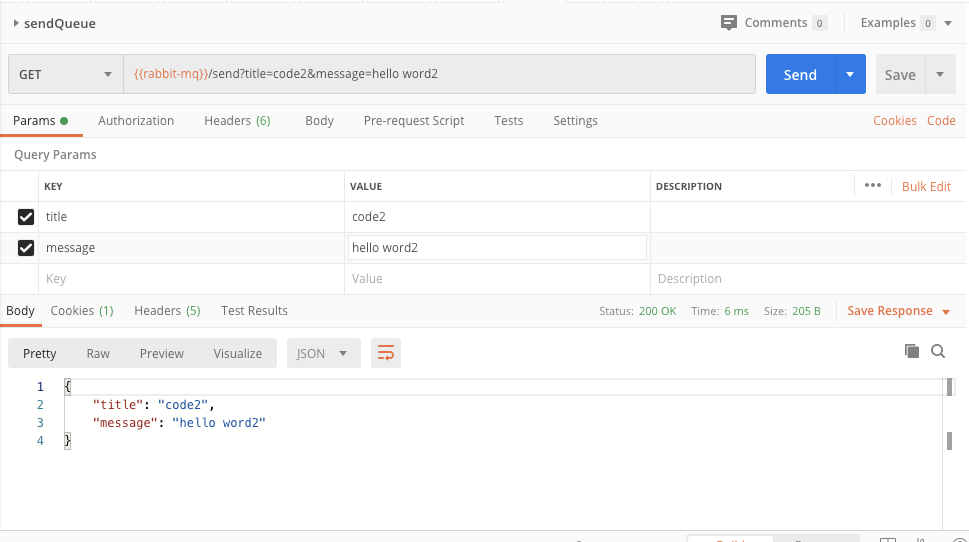Toggle the line wrap icon
Screen dimensions: 969x542
click(x=386, y=354)
